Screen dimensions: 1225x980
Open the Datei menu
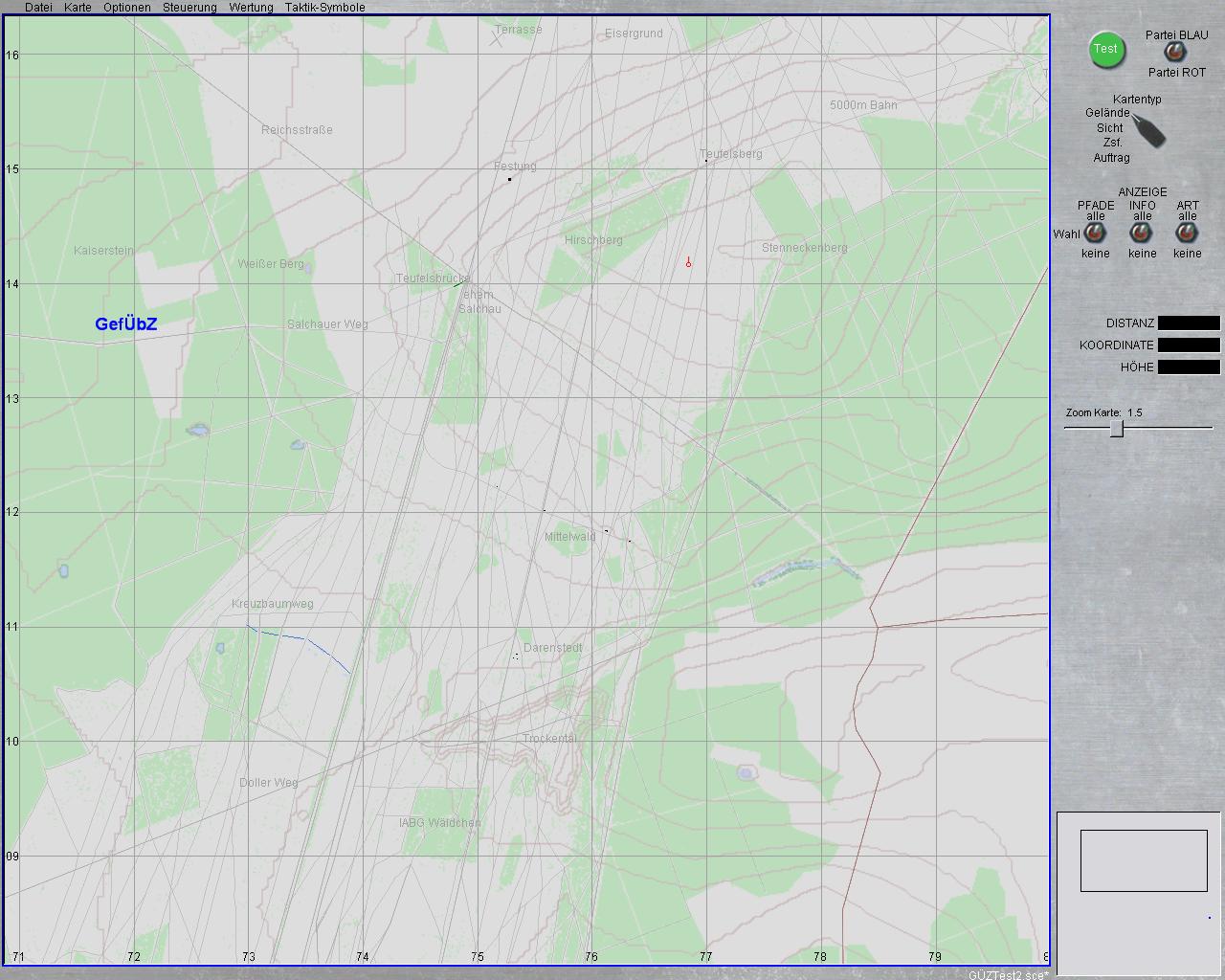pyautogui.click(x=38, y=7)
